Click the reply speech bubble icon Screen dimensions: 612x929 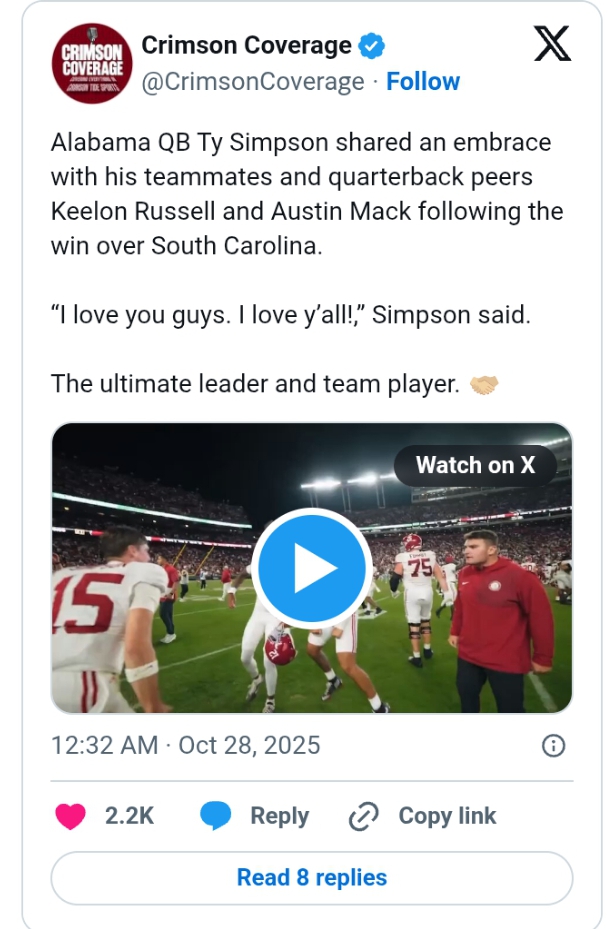[216, 817]
